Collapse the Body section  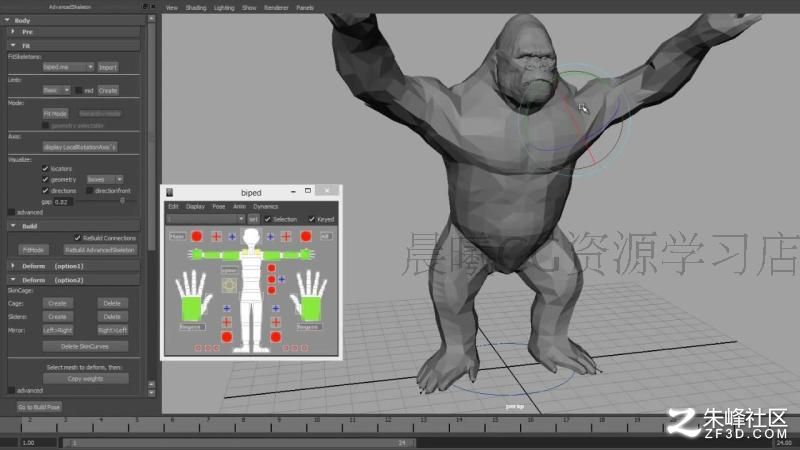click(x=8, y=20)
